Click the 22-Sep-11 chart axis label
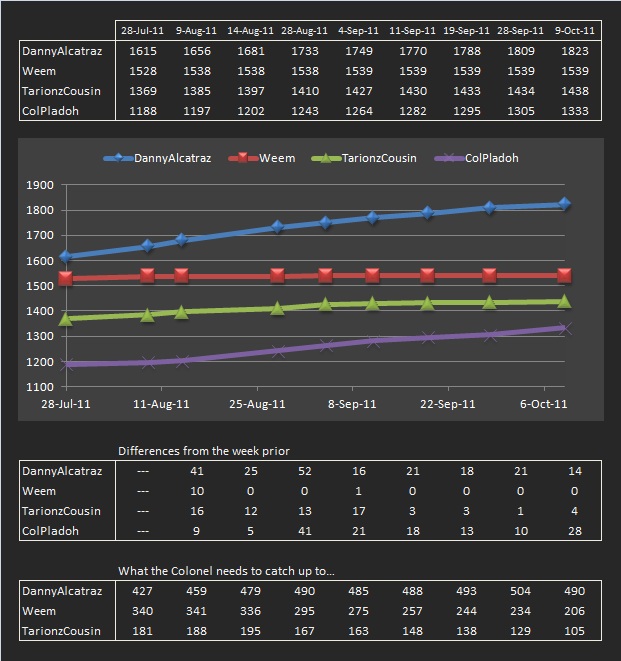 click(447, 404)
